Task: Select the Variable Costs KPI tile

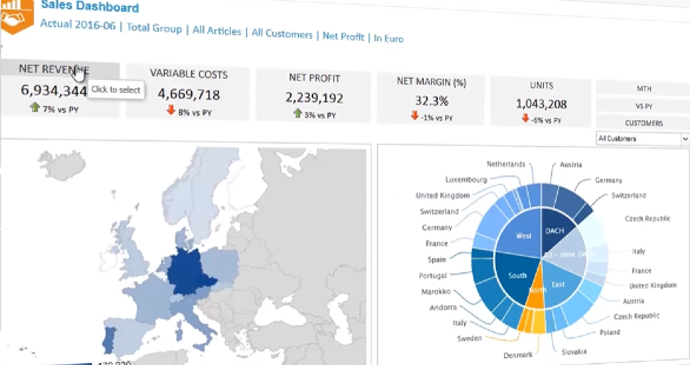Action: pyautogui.click(x=187, y=92)
